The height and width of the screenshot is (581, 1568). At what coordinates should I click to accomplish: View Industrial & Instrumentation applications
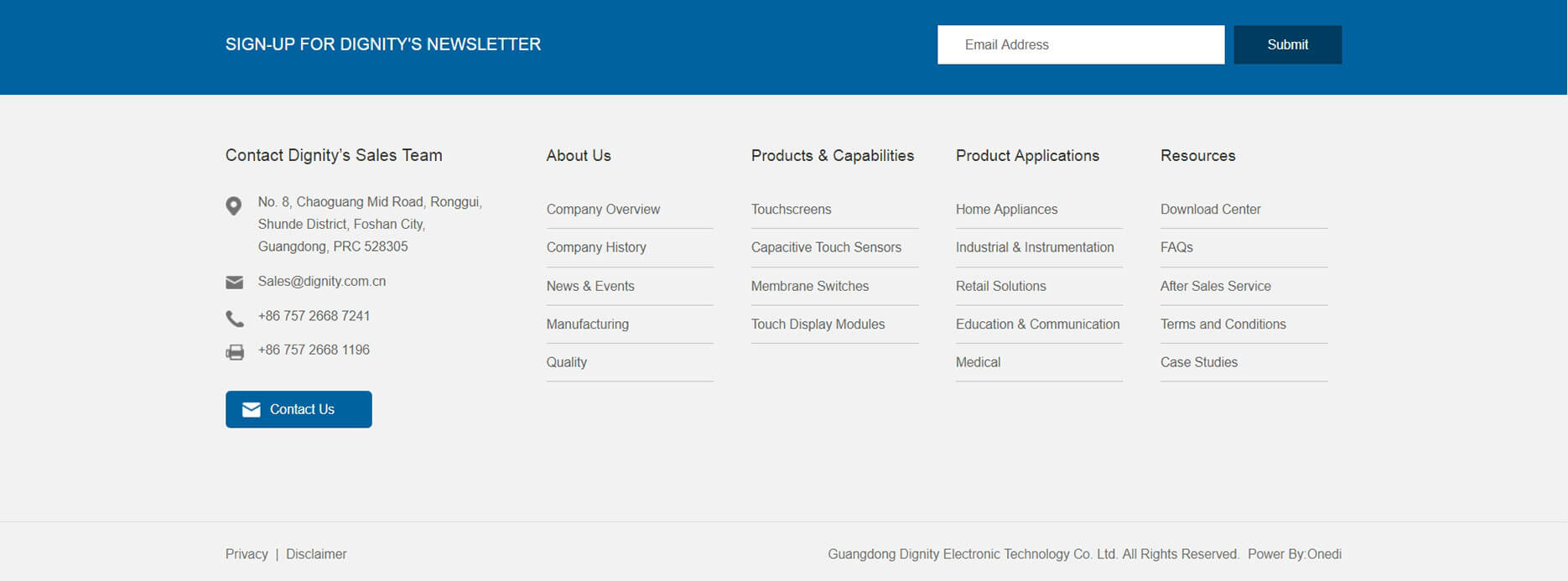coord(1035,247)
